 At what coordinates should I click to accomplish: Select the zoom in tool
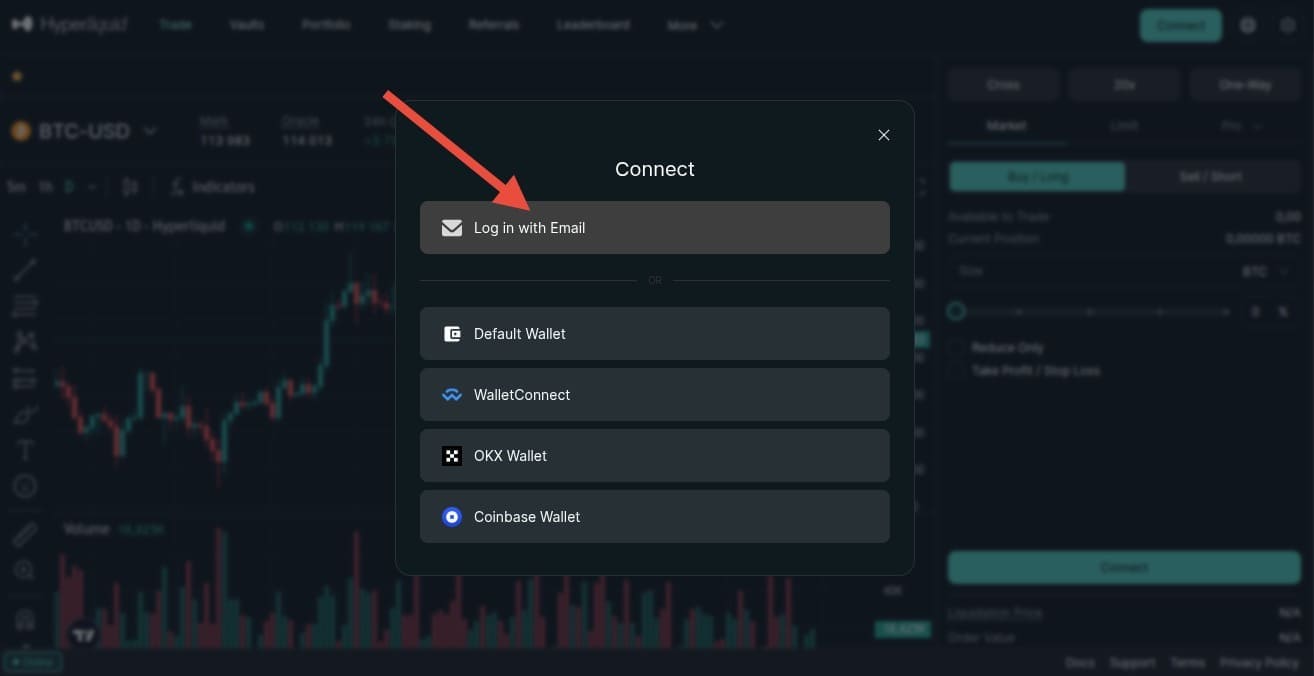[x=25, y=570]
